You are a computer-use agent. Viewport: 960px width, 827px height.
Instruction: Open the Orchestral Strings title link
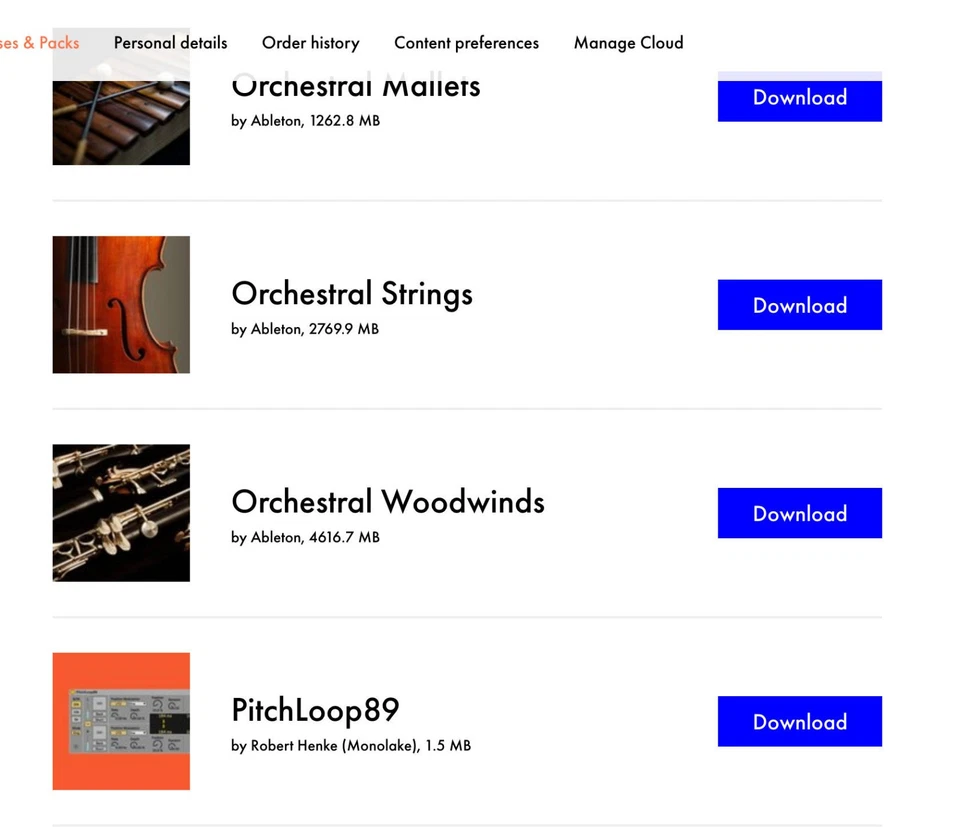point(351,294)
